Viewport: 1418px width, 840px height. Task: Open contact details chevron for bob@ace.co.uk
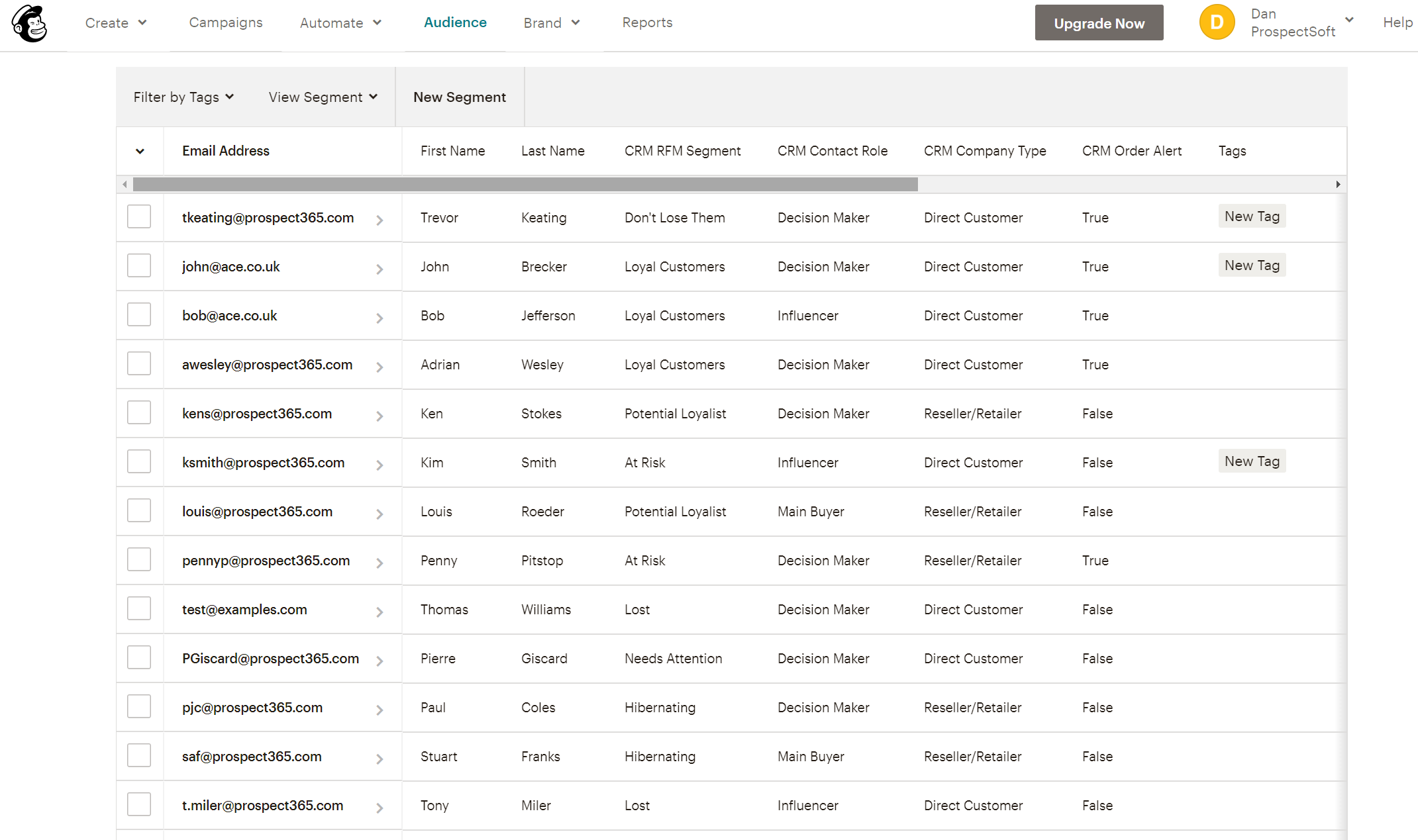point(380,316)
